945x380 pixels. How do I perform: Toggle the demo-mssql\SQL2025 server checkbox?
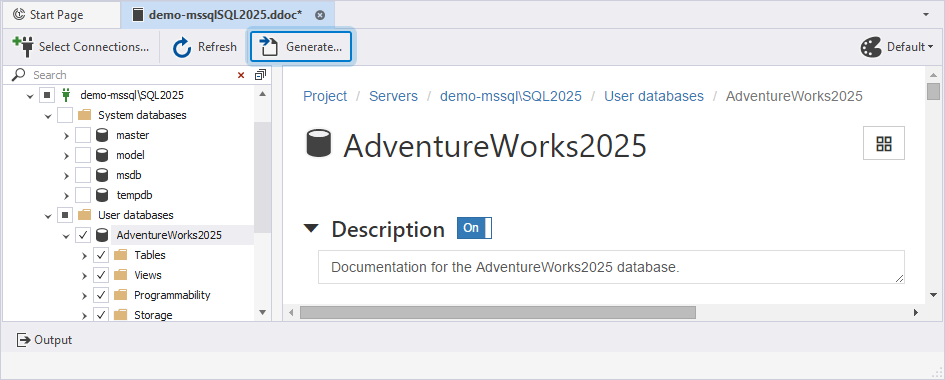(x=48, y=95)
